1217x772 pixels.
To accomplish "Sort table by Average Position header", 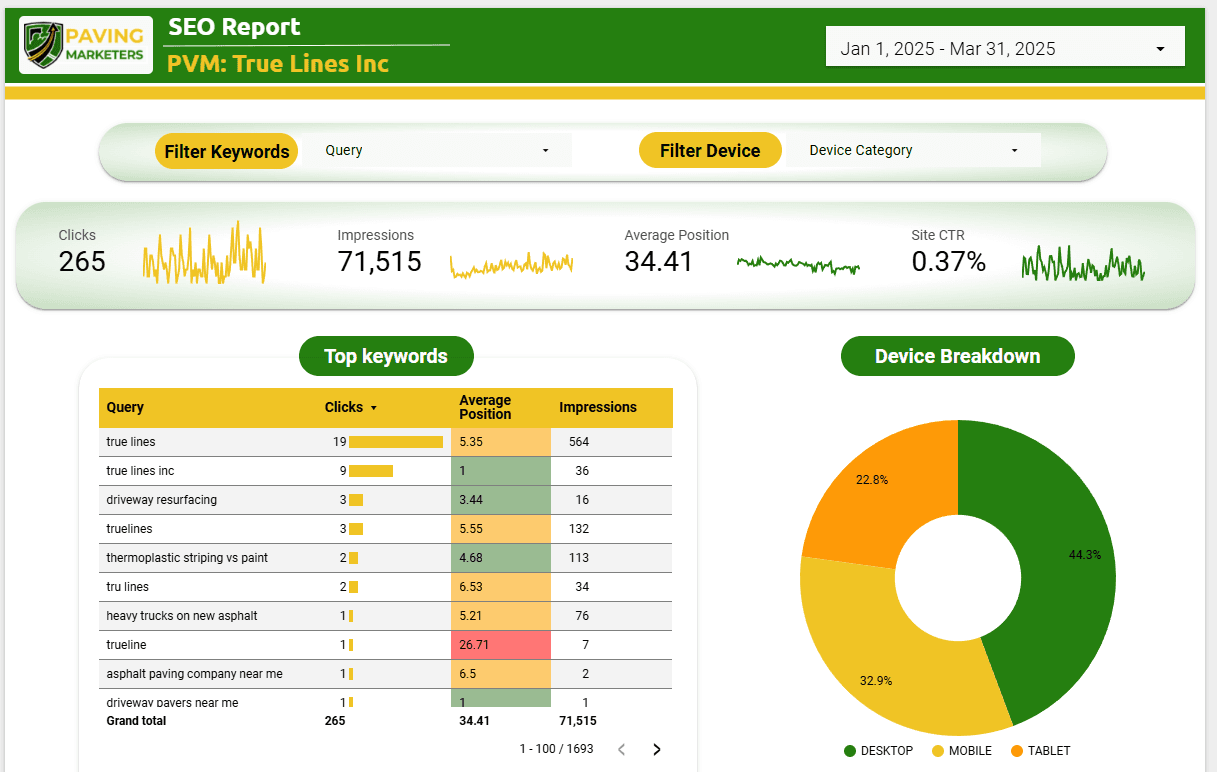I will (x=485, y=407).
